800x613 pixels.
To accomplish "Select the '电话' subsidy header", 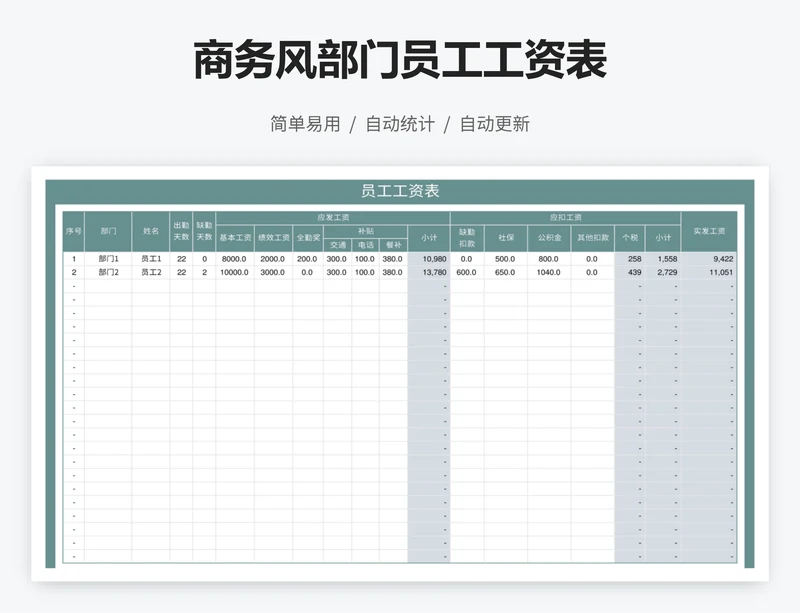I will click(365, 245).
